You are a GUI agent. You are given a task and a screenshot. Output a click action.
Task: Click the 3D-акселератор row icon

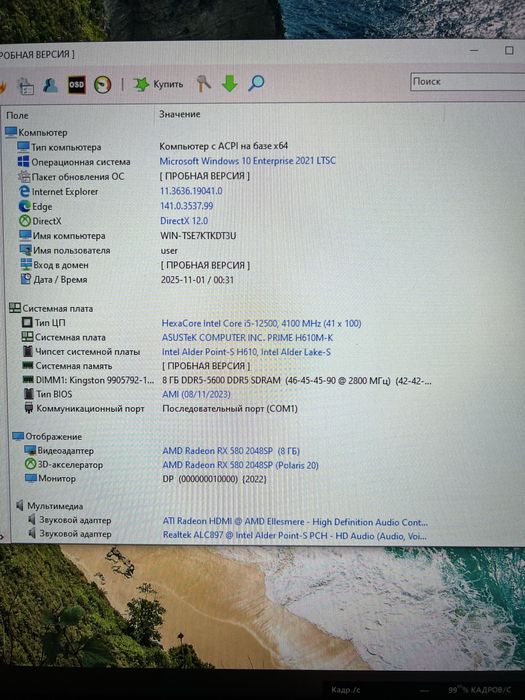click(30, 464)
